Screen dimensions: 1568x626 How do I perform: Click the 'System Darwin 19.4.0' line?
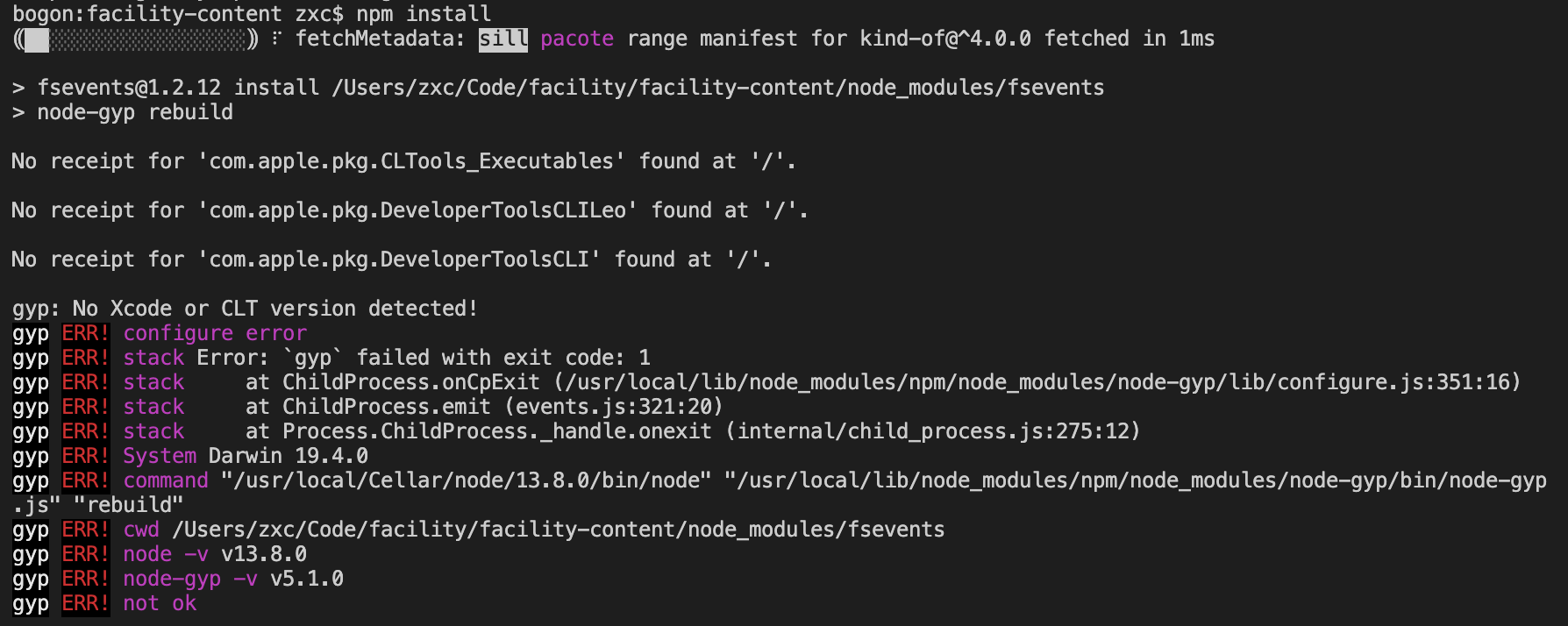pyautogui.click(x=246, y=456)
